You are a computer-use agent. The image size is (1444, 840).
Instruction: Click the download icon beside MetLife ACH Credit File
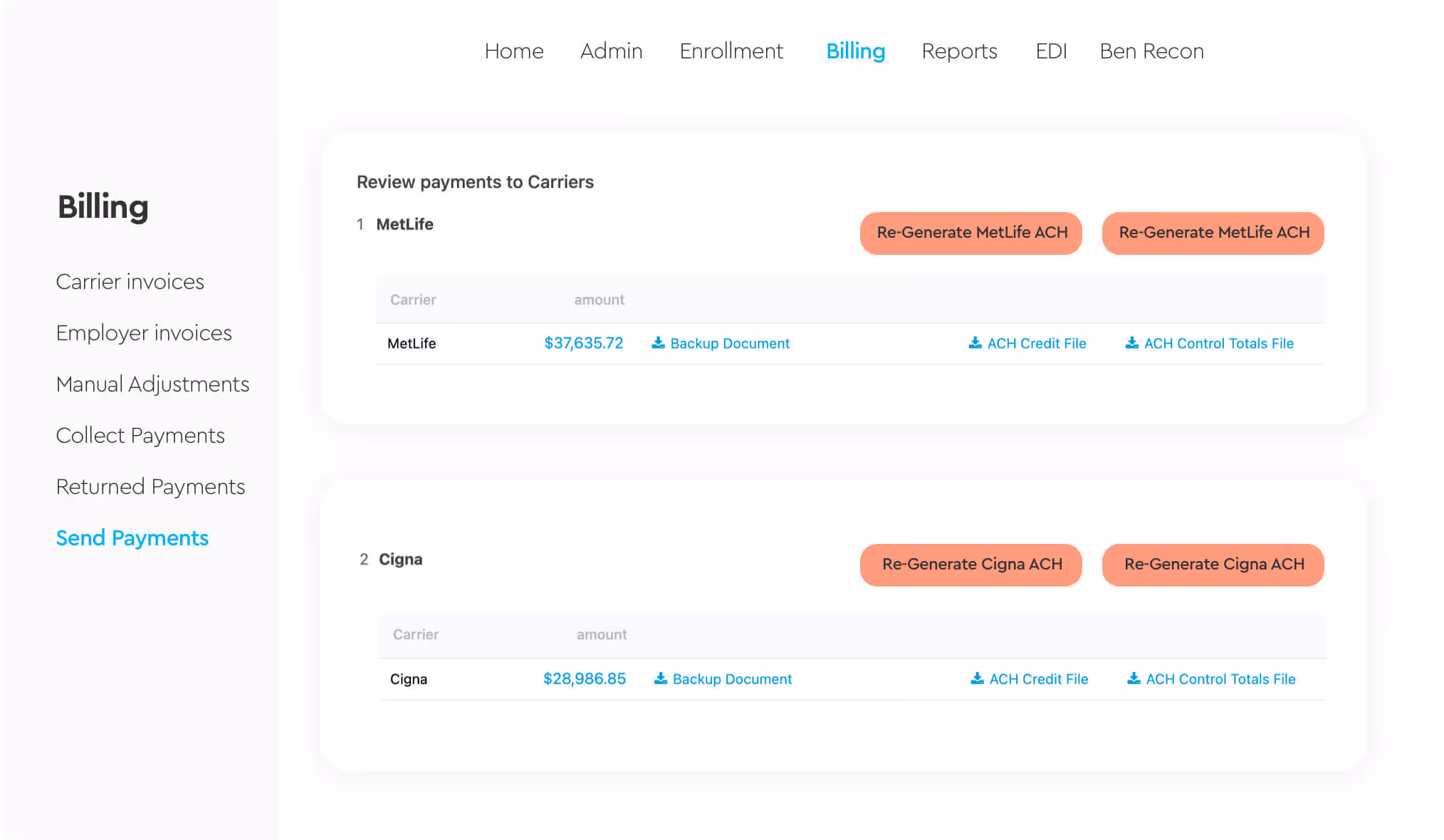pos(975,343)
